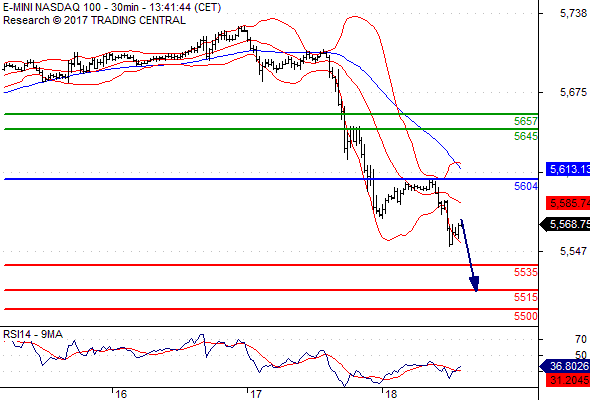Click the red 31.2045 RSI average tag

pyautogui.click(x=568, y=380)
